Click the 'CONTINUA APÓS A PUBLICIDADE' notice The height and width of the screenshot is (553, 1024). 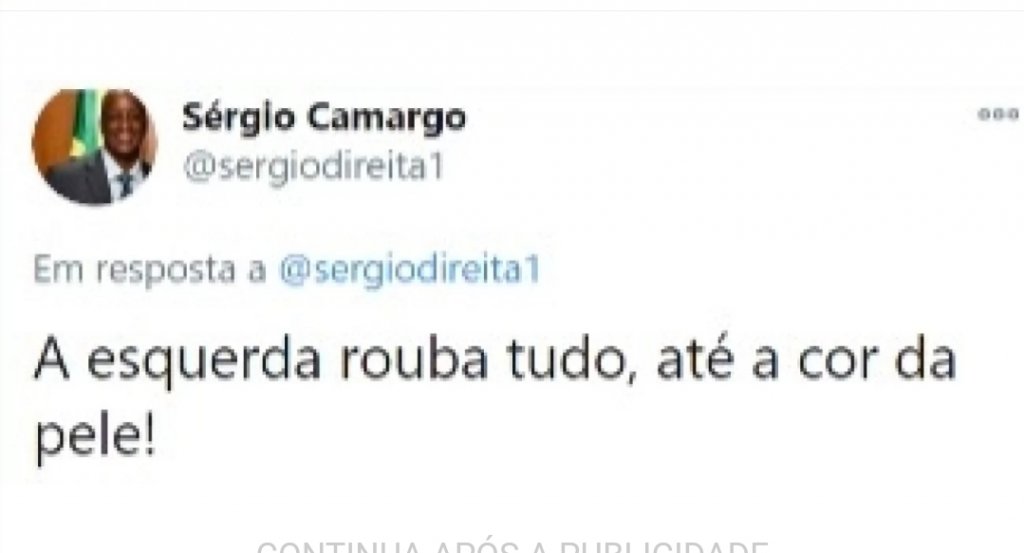[x=512, y=546]
